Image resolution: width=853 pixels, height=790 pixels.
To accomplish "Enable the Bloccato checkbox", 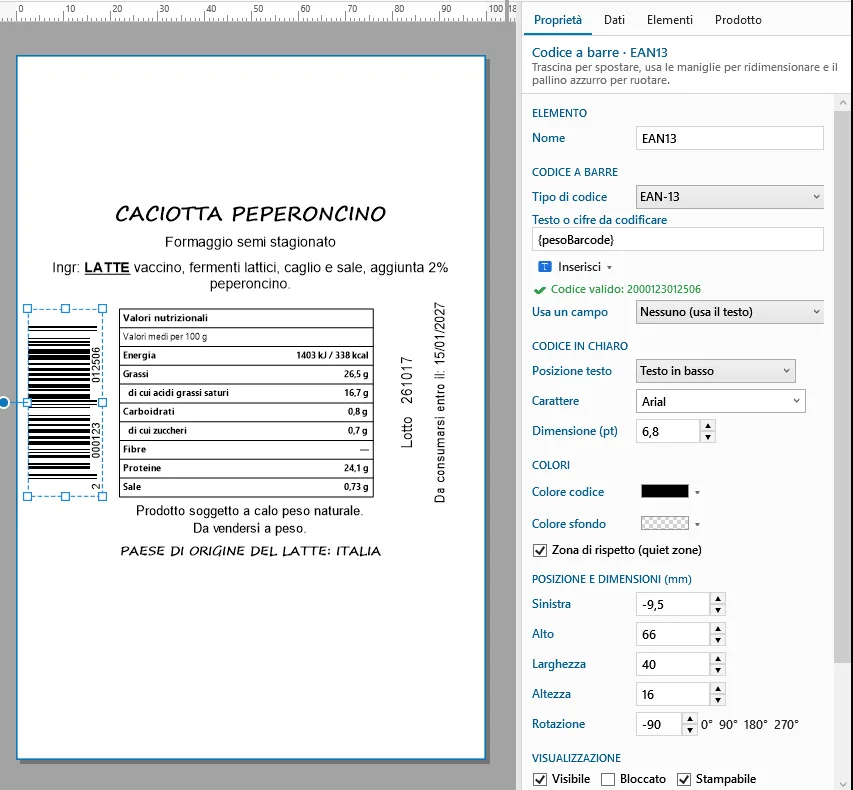I will coord(608,779).
